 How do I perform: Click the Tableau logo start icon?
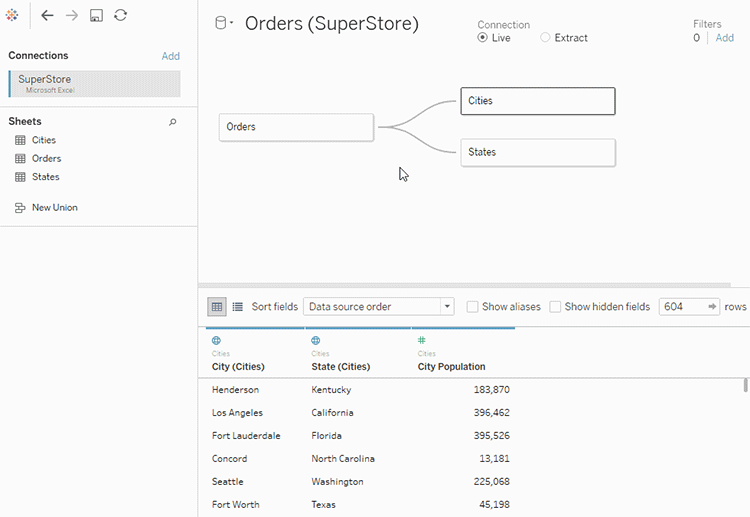12,16
